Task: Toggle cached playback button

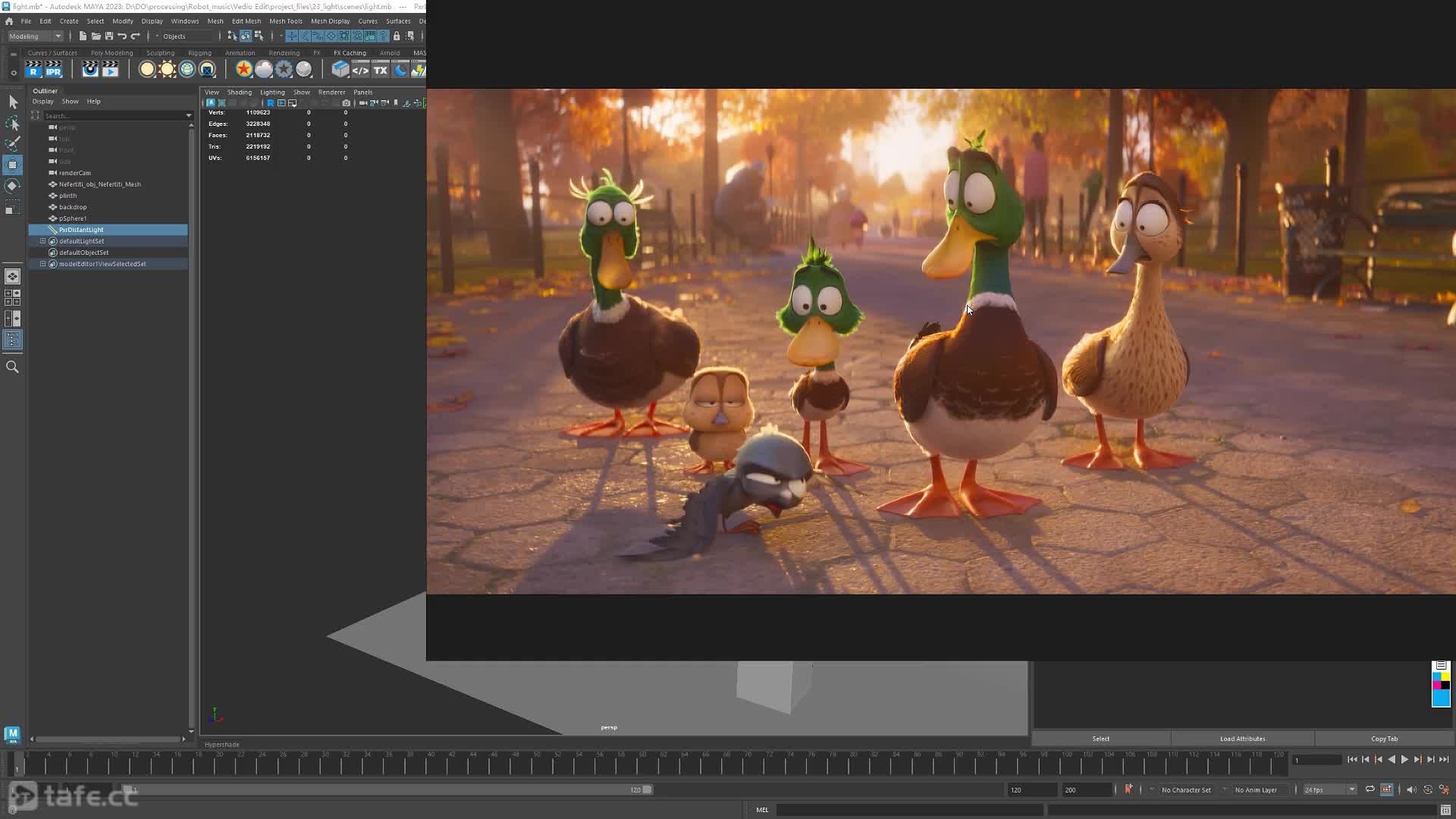Action: click(x=1387, y=789)
